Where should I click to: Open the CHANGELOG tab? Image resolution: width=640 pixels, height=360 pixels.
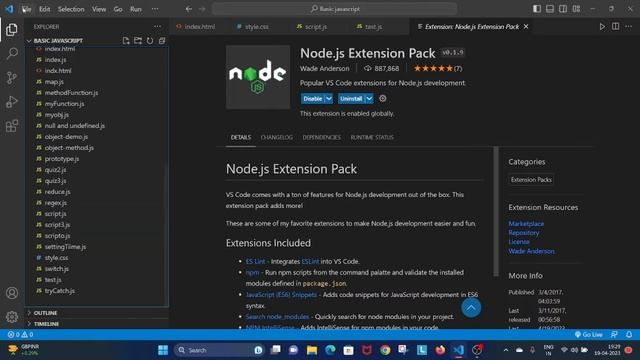pyautogui.click(x=277, y=138)
